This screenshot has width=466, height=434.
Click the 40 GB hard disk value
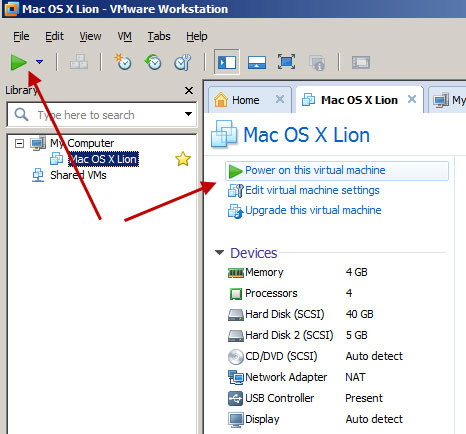359,314
